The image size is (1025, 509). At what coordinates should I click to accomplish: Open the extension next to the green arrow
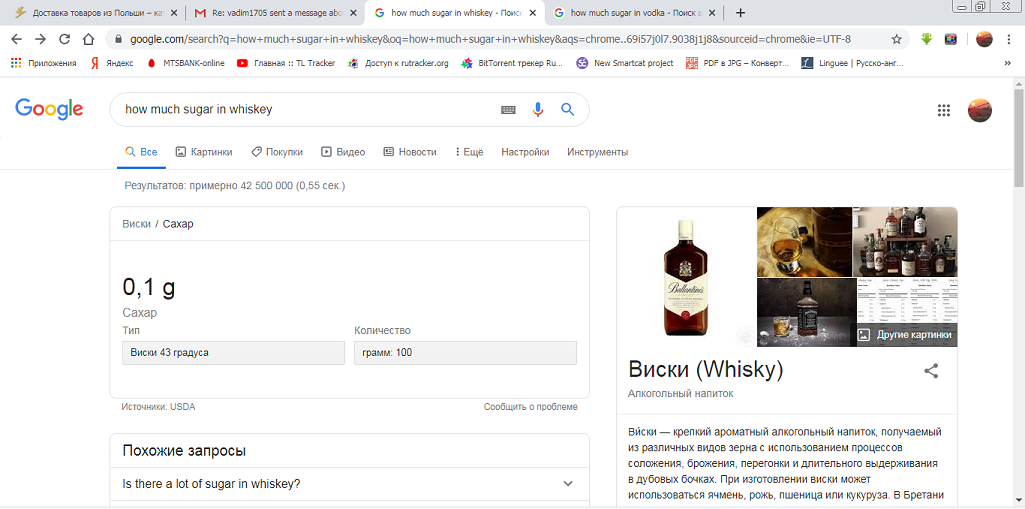pyautogui.click(x=950, y=39)
